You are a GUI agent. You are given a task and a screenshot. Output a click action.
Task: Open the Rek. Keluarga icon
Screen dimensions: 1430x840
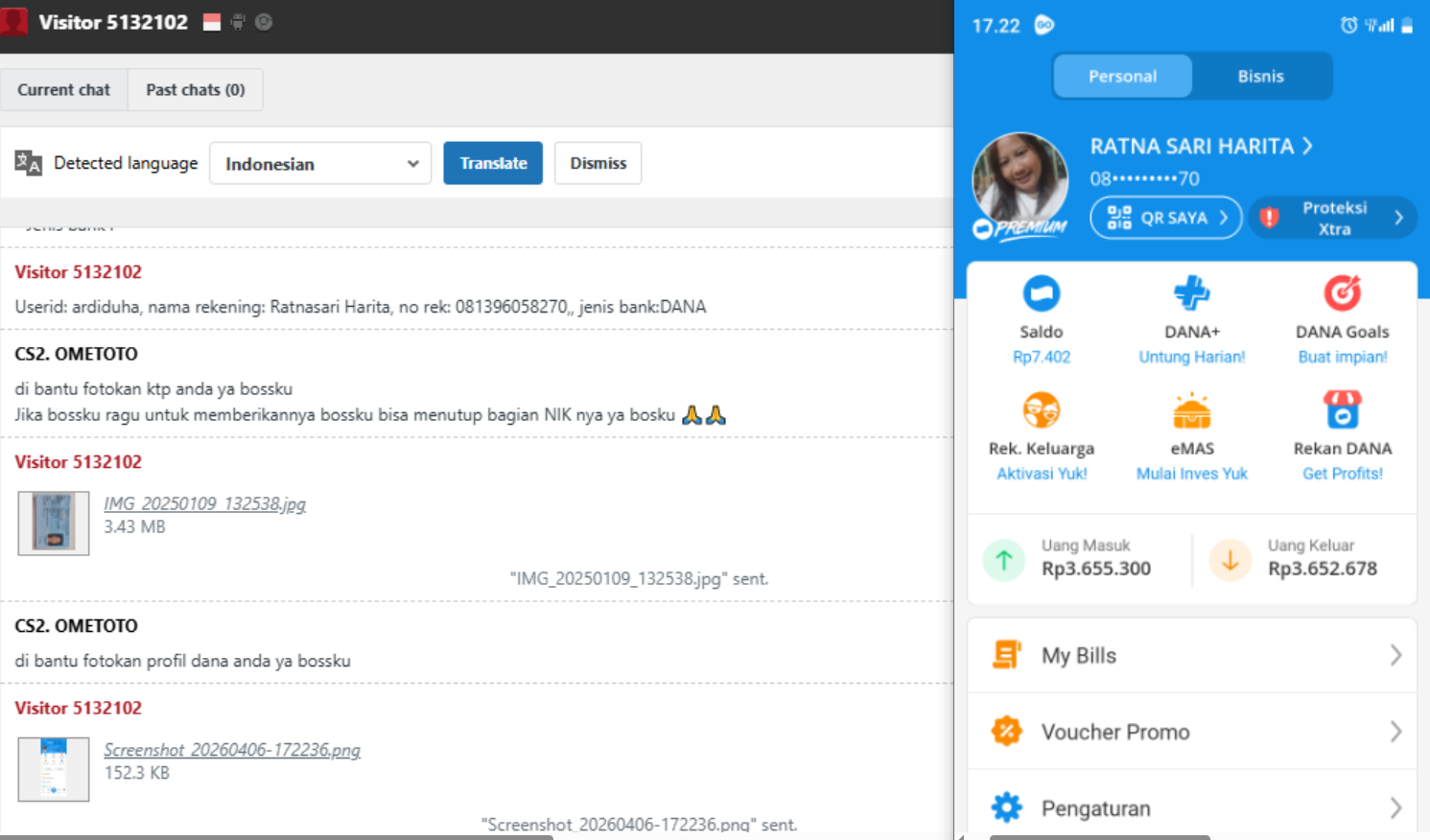pos(1042,410)
